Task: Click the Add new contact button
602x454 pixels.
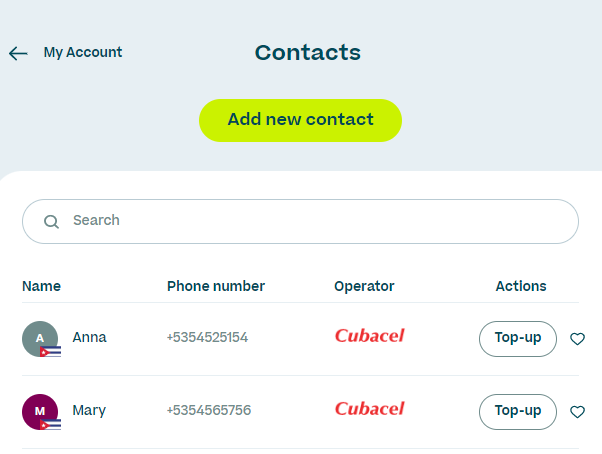Action: point(300,120)
